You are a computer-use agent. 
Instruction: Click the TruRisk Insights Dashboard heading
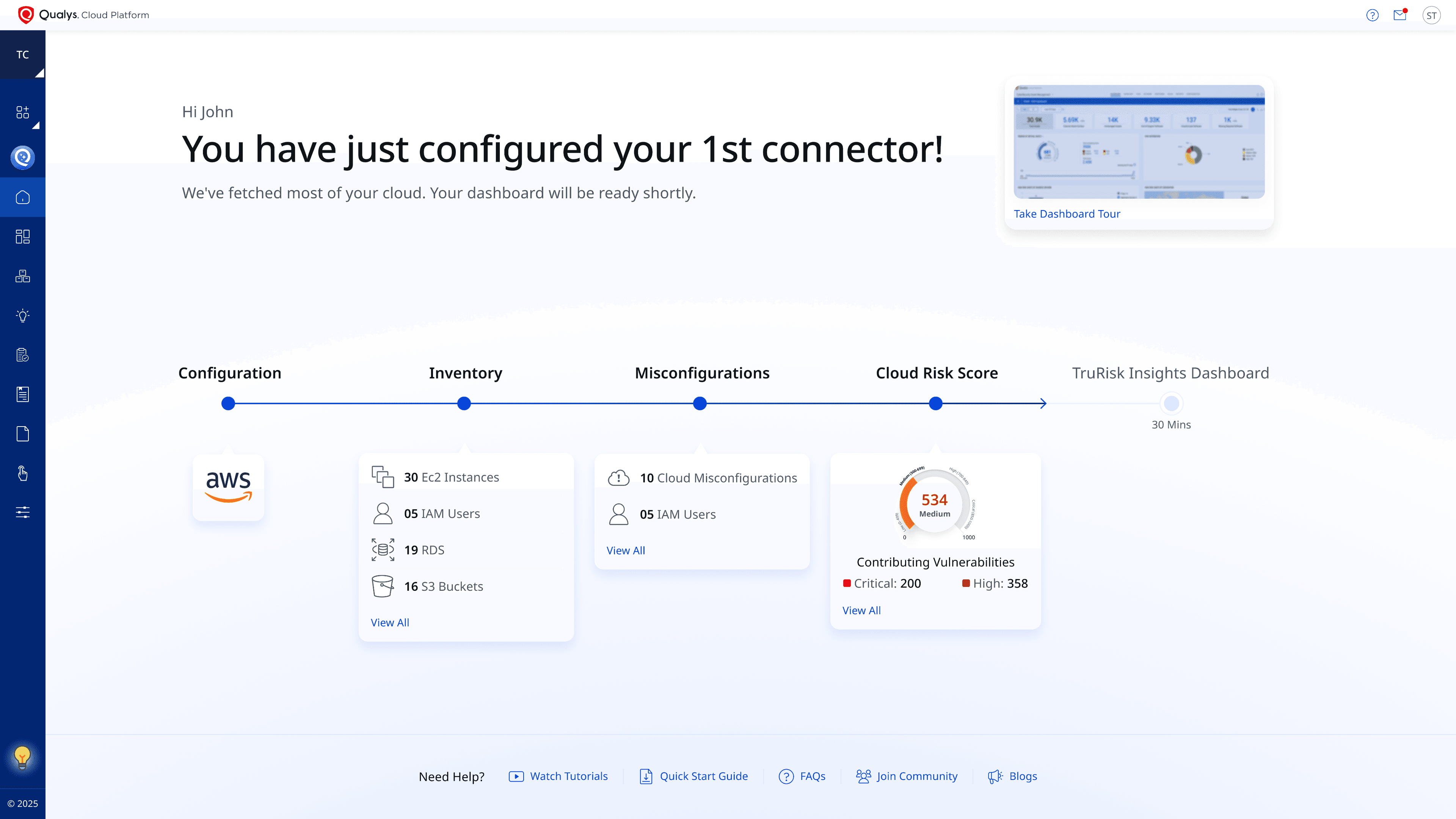tap(1170, 373)
